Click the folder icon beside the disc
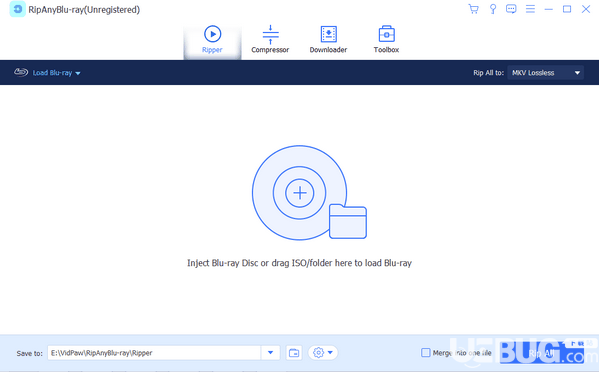 [x=348, y=222]
